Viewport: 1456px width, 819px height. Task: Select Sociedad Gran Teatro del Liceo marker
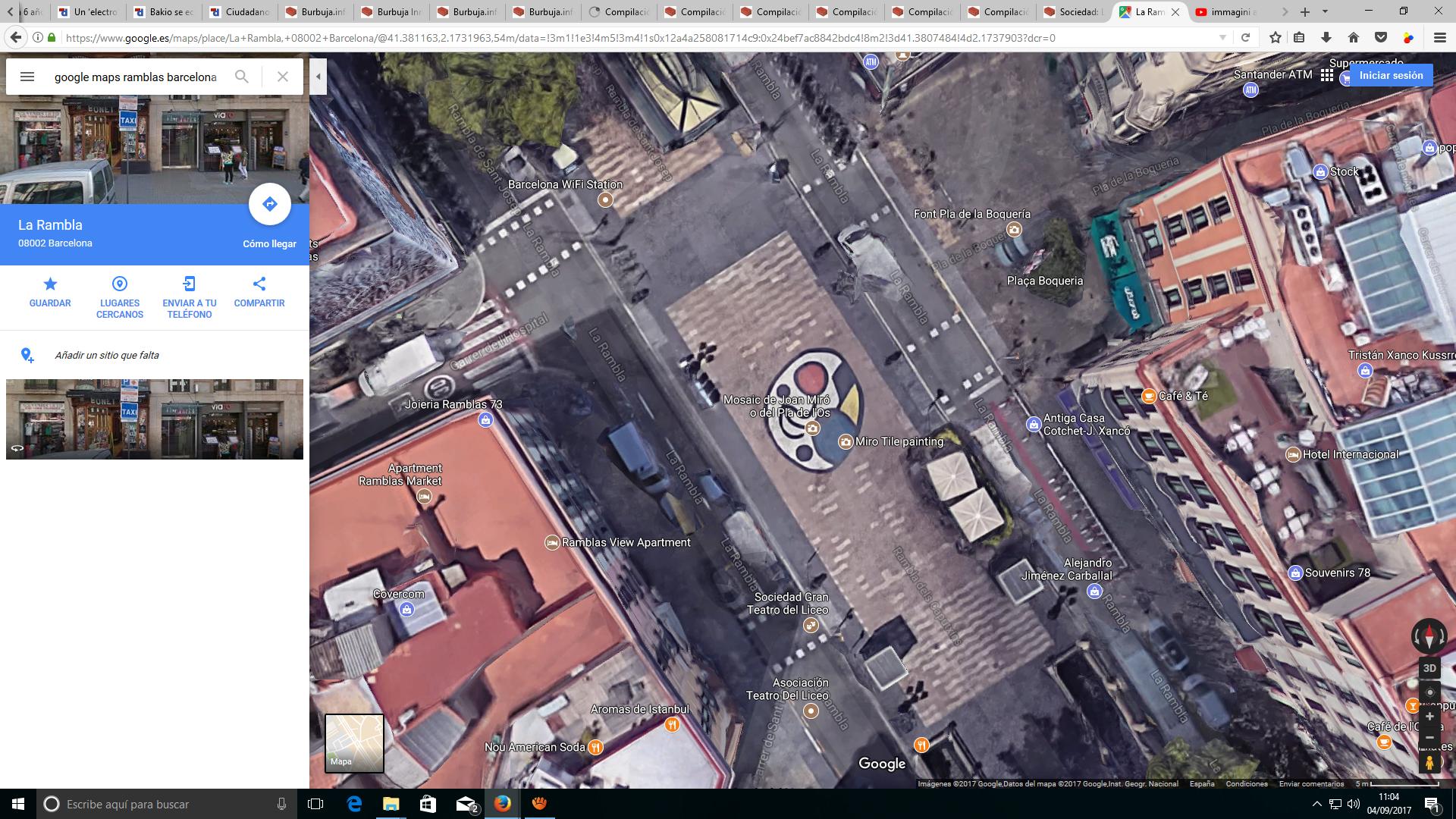(x=811, y=626)
